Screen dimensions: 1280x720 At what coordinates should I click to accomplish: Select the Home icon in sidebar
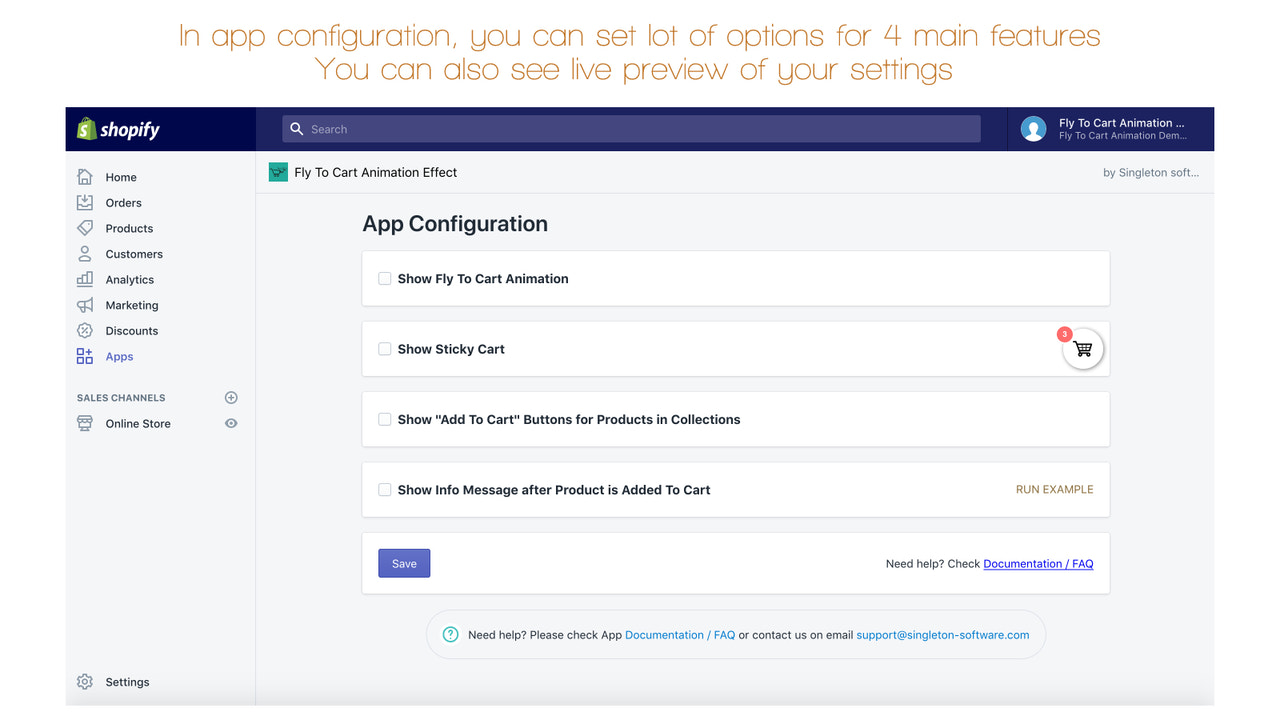coord(86,176)
